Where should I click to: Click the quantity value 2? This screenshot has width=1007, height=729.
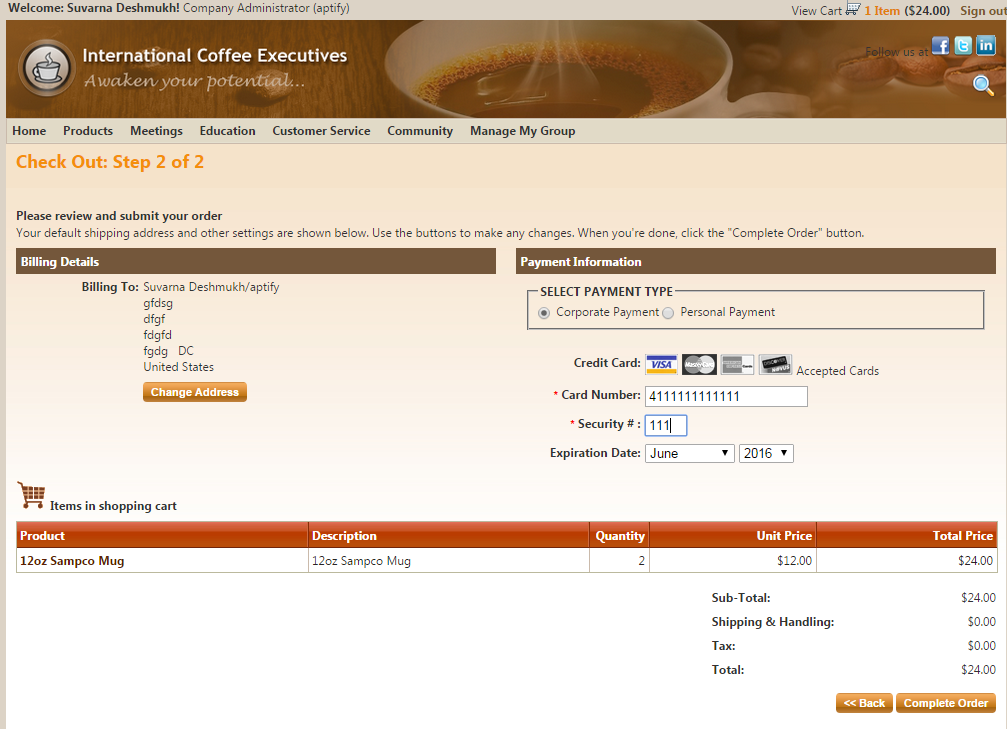click(x=641, y=561)
